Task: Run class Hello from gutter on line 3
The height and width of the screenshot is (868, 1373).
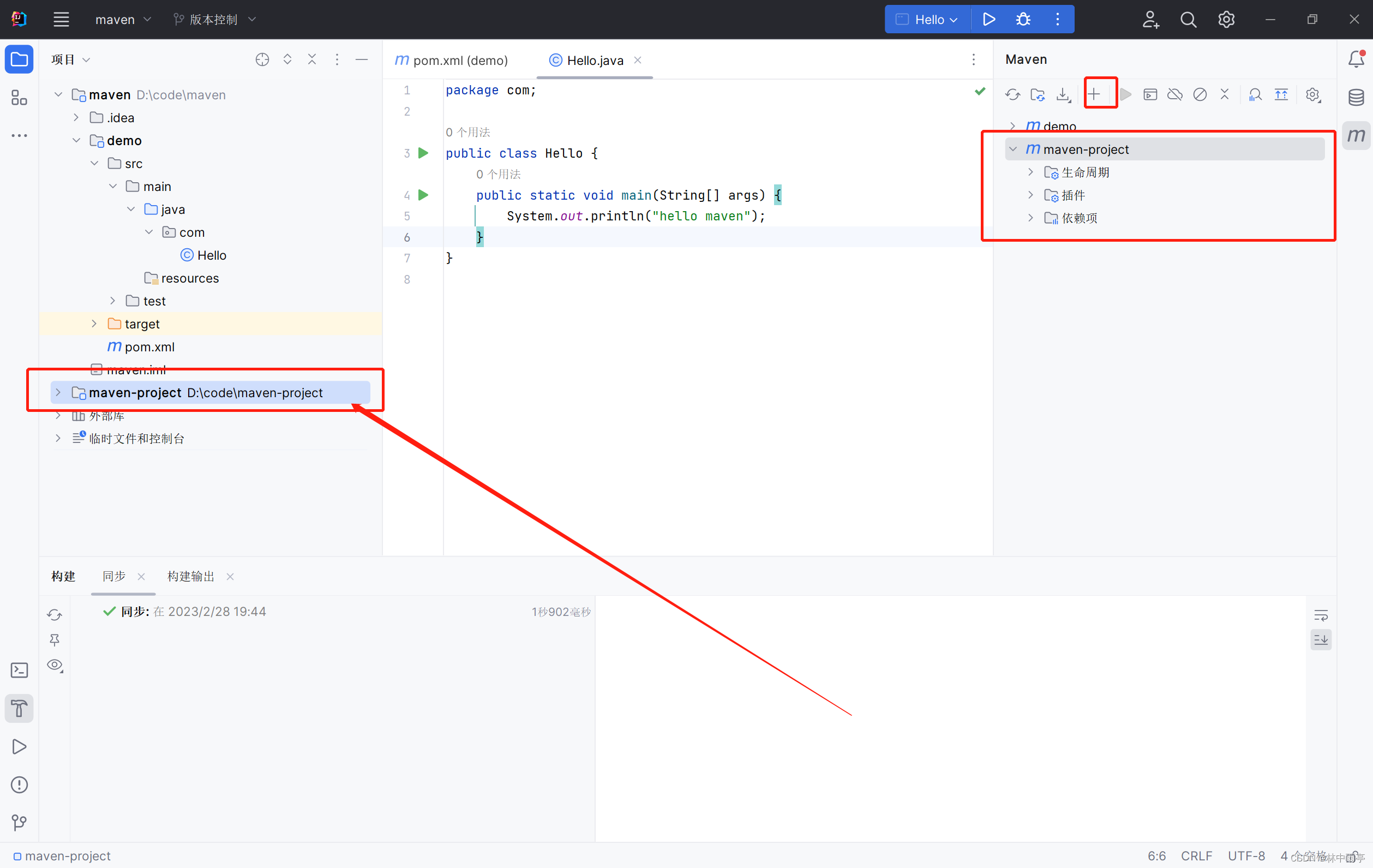Action: pyautogui.click(x=423, y=153)
